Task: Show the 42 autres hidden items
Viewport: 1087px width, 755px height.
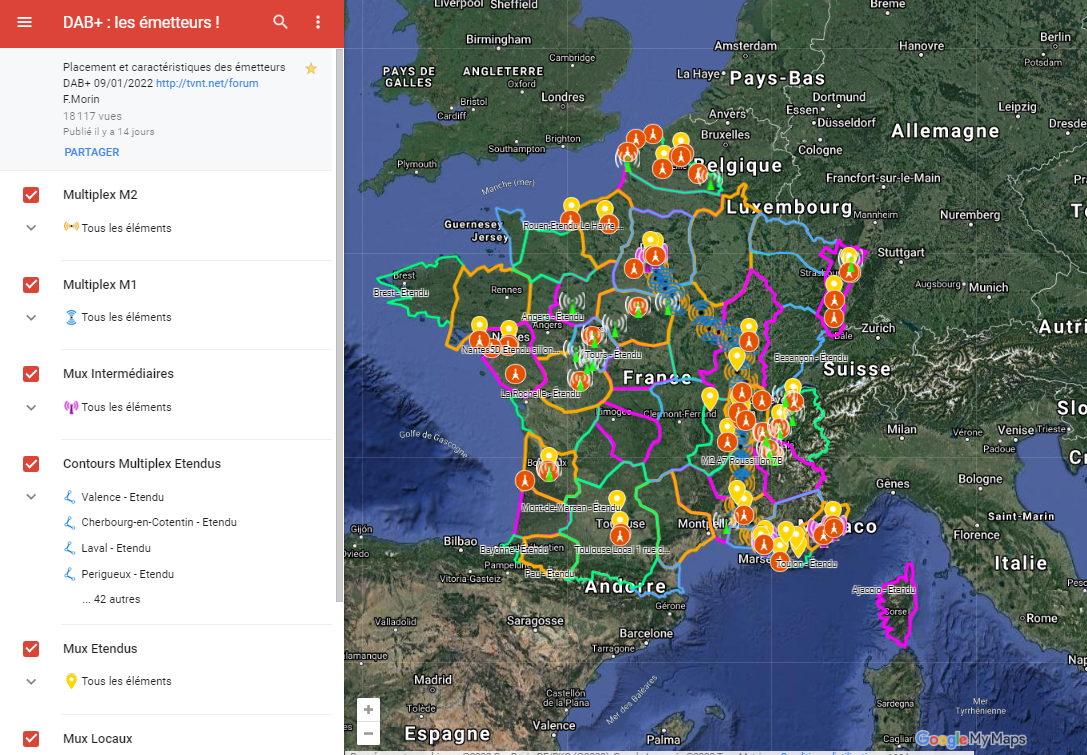Action: tap(111, 599)
